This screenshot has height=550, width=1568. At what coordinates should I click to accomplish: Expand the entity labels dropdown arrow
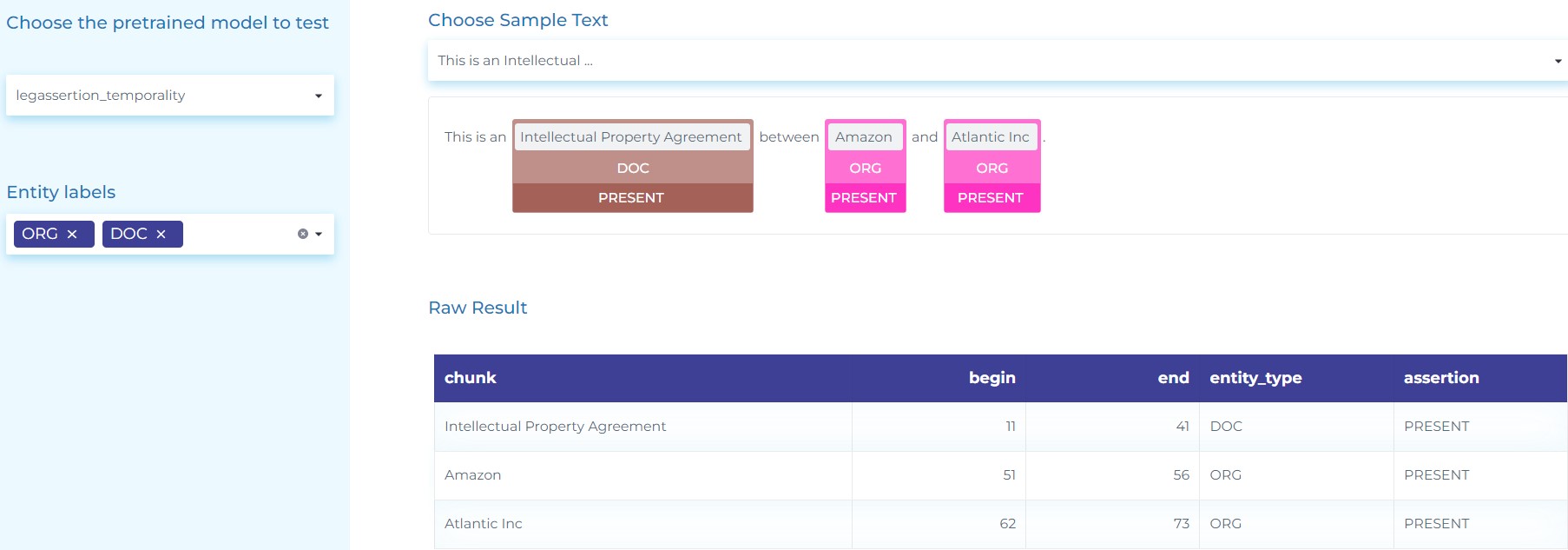point(319,234)
